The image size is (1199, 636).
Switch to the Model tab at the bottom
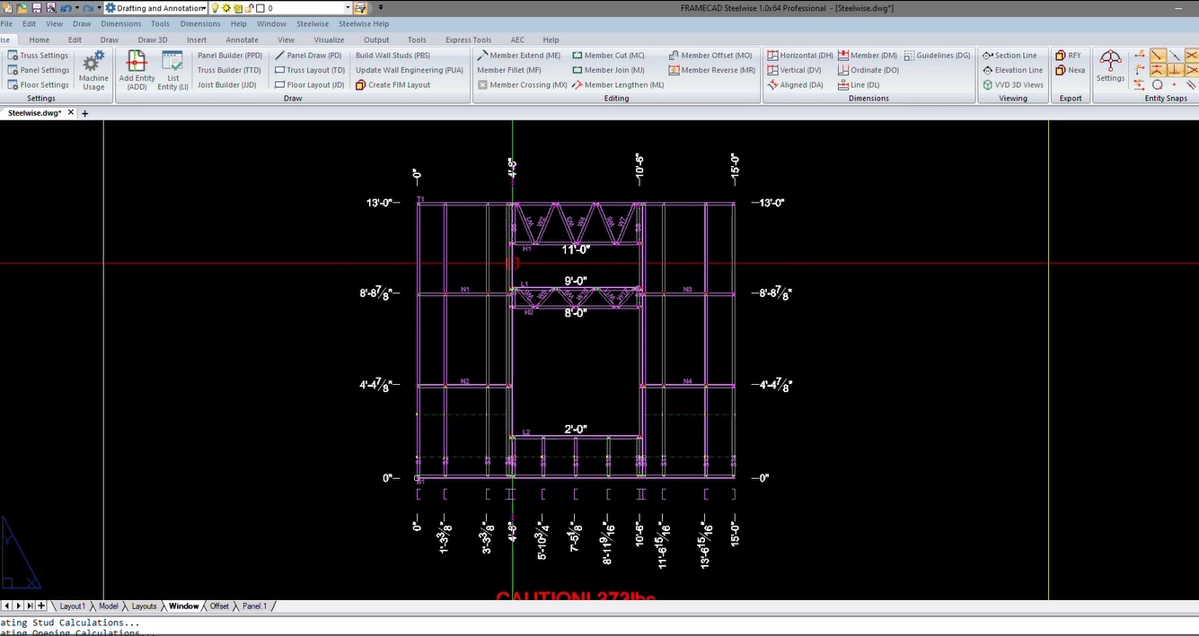108,606
